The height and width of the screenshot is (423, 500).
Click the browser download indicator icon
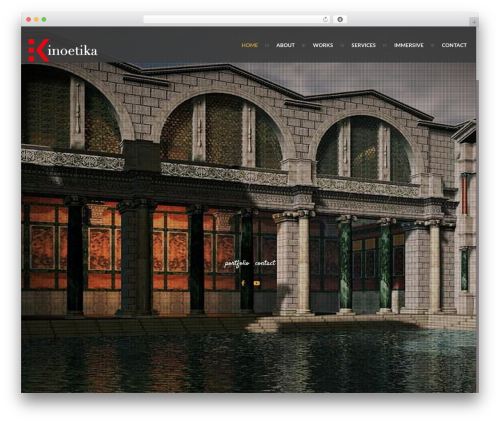click(x=340, y=19)
